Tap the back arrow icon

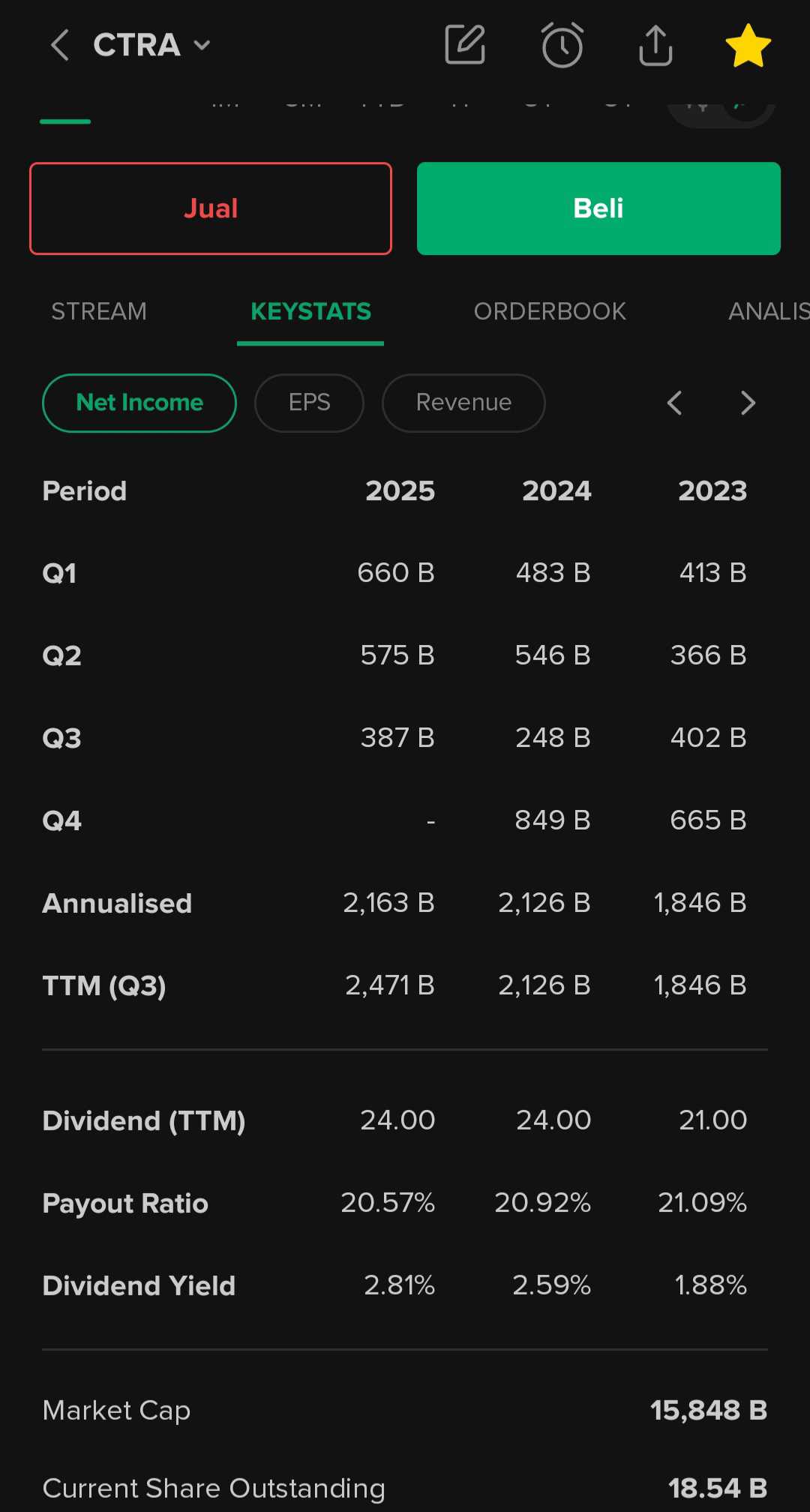coord(60,45)
